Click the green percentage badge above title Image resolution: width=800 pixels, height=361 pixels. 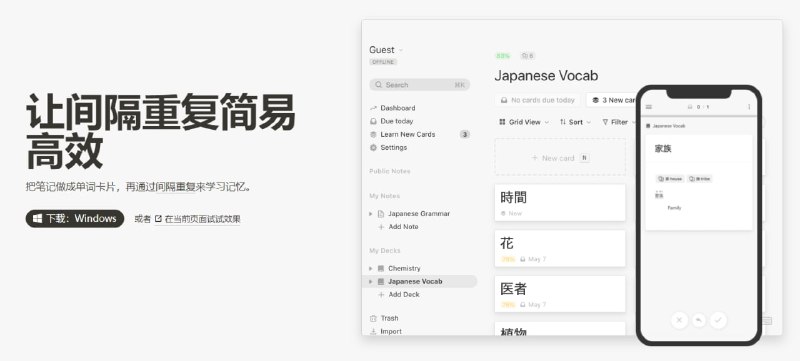(503, 56)
